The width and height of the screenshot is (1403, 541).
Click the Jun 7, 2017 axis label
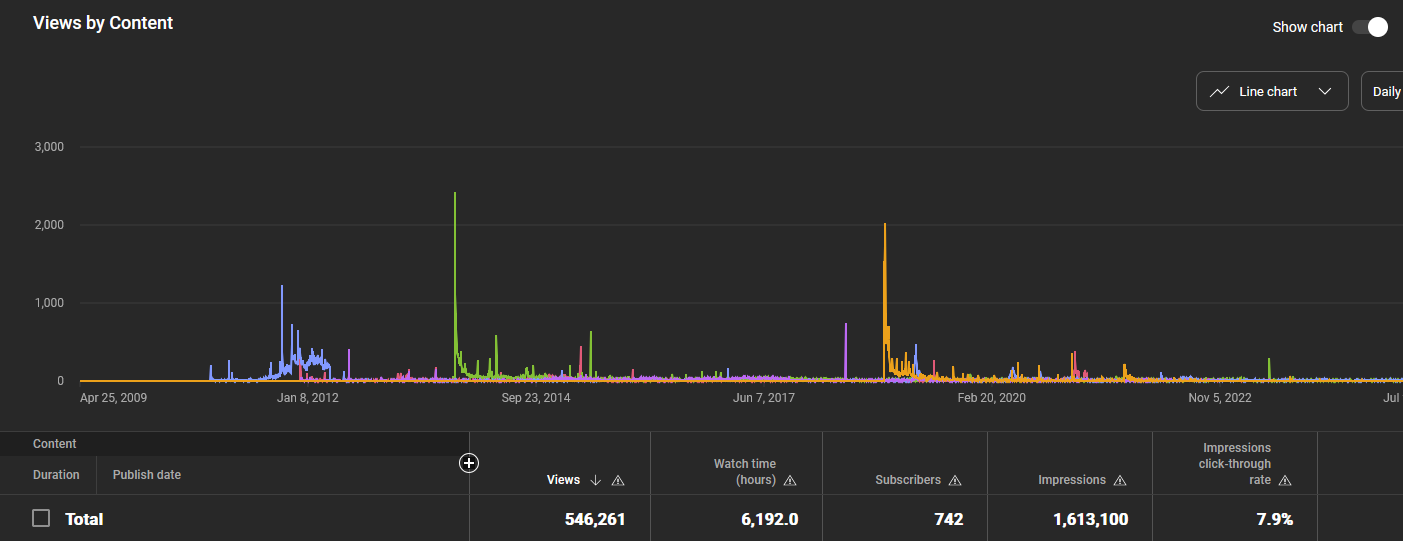click(x=764, y=398)
